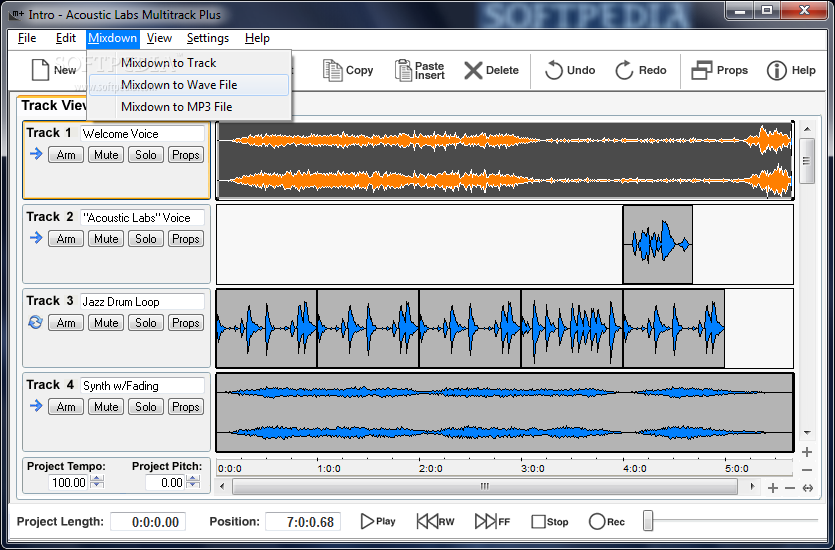Start playback with Play

click(378, 521)
